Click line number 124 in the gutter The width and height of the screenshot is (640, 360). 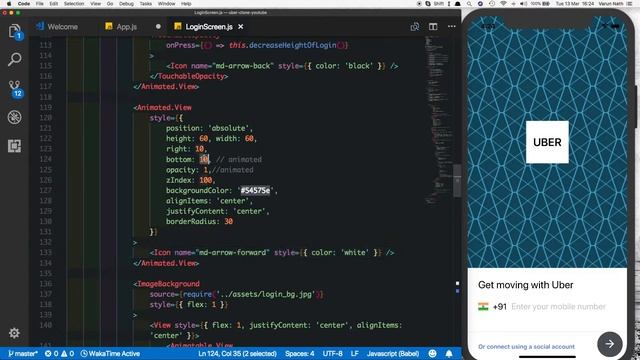(x=46, y=159)
